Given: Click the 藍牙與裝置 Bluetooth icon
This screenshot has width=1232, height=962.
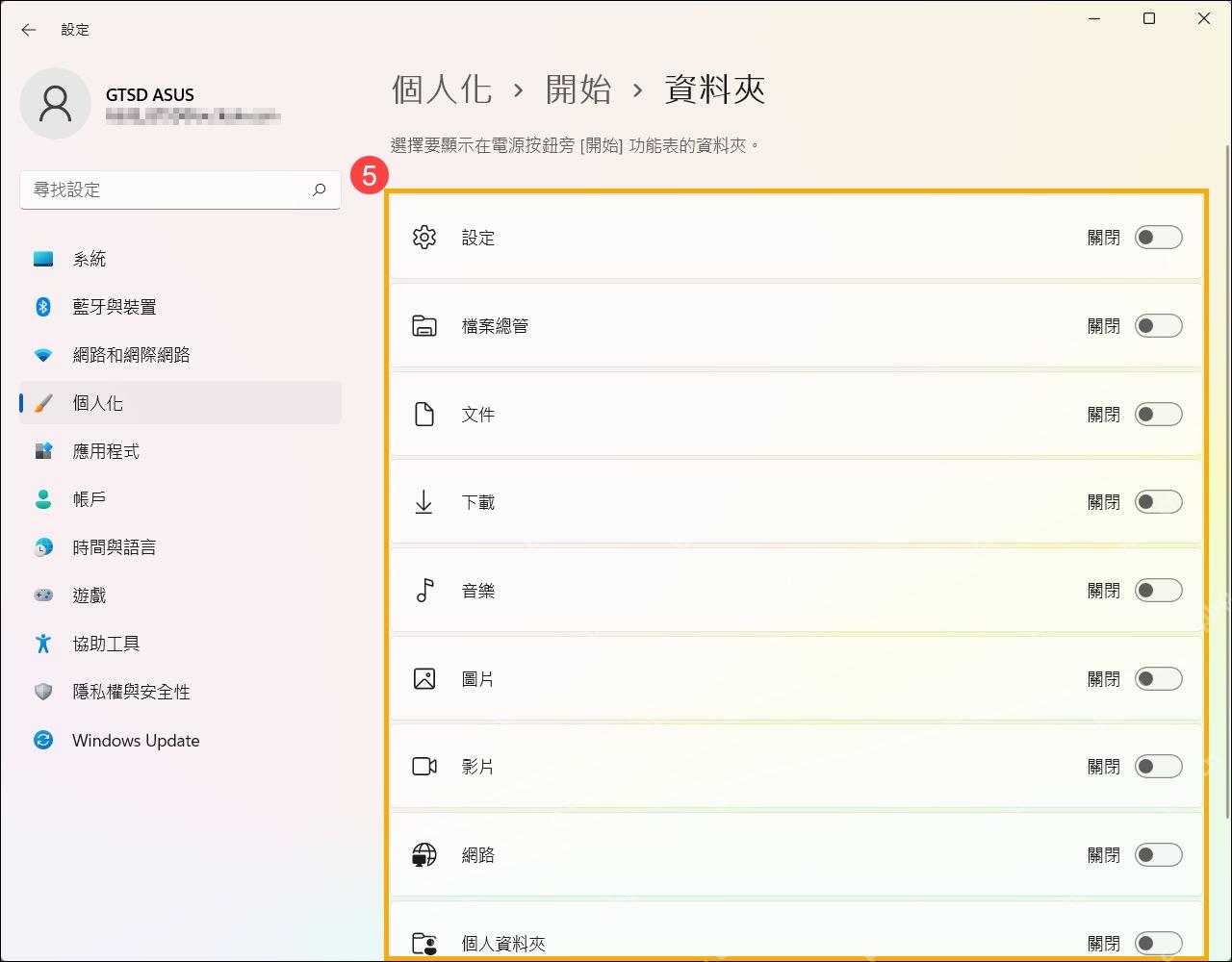Looking at the screenshot, I should 43,307.
